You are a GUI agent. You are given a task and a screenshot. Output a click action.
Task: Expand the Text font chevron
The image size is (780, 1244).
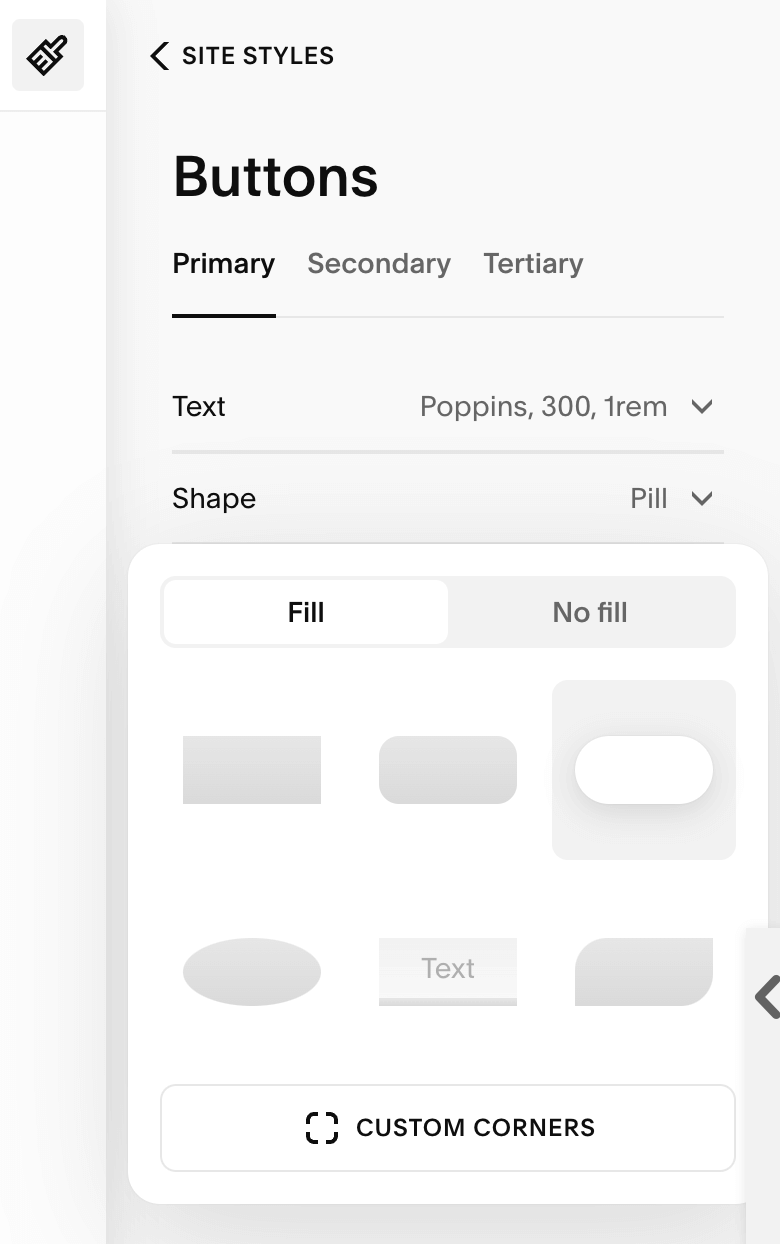[702, 407]
